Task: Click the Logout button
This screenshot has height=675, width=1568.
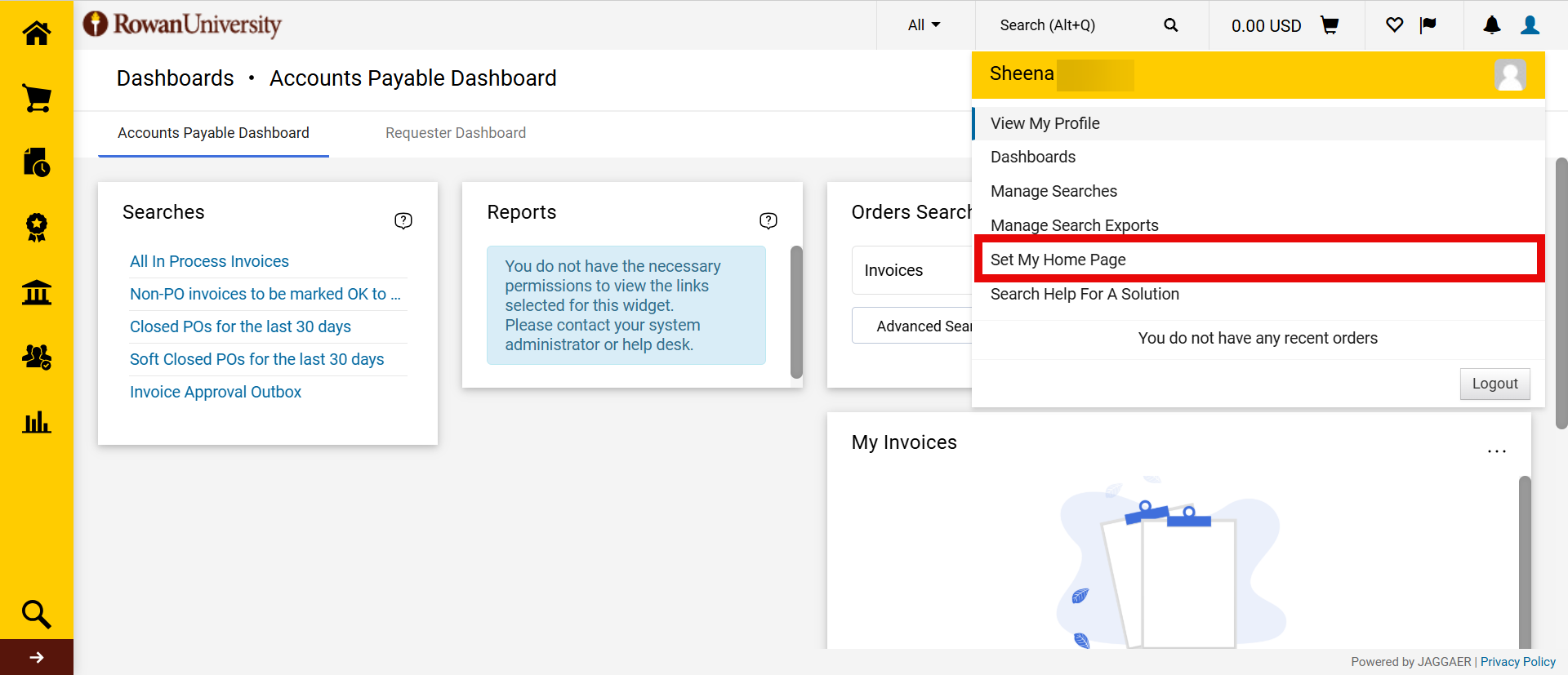Action: (1494, 384)
